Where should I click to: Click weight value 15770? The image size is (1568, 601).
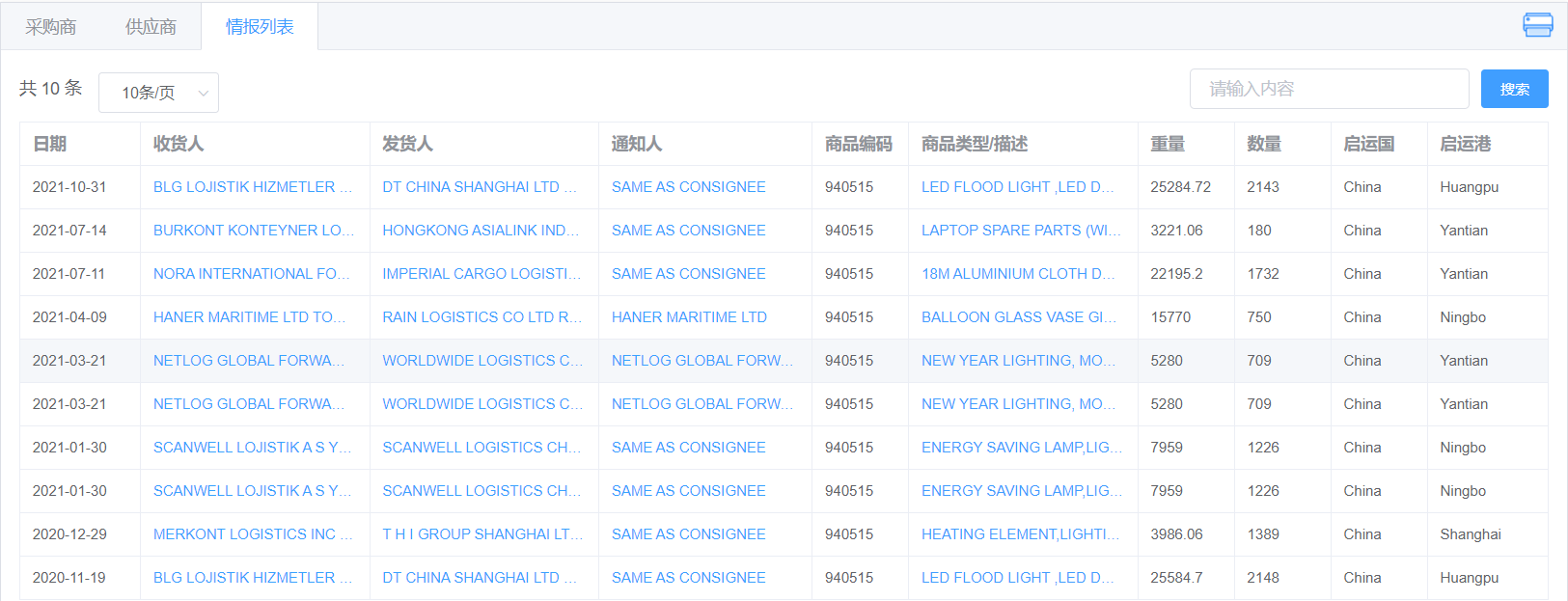pos(1170,317)
